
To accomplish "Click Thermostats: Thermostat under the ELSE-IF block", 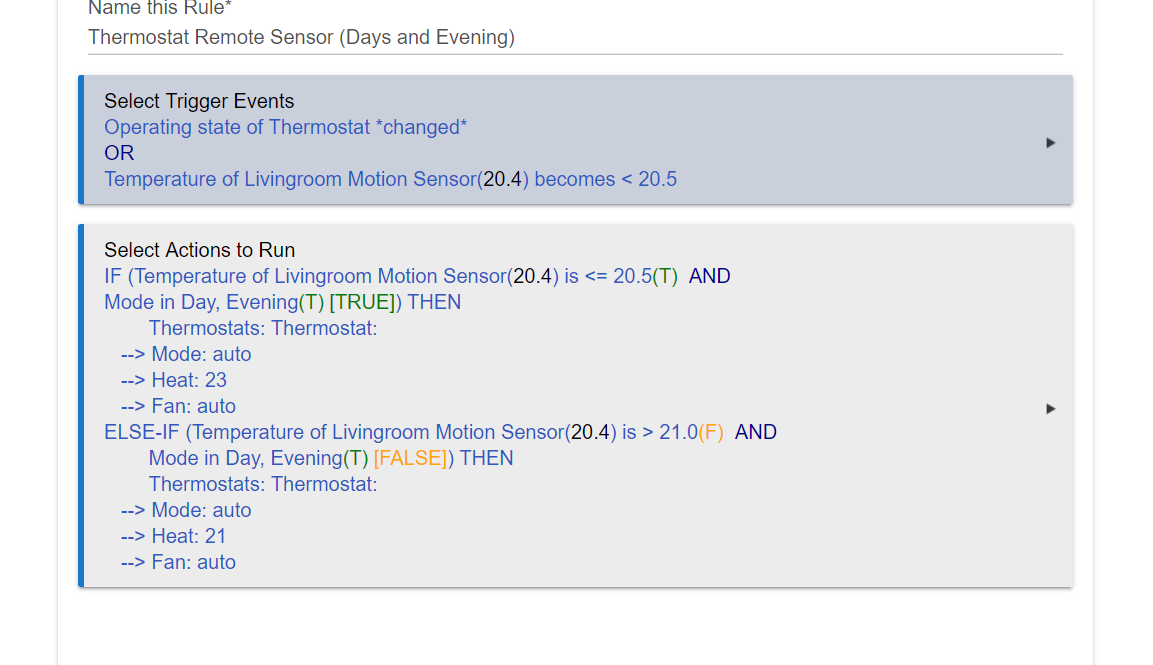I will 263,484.
